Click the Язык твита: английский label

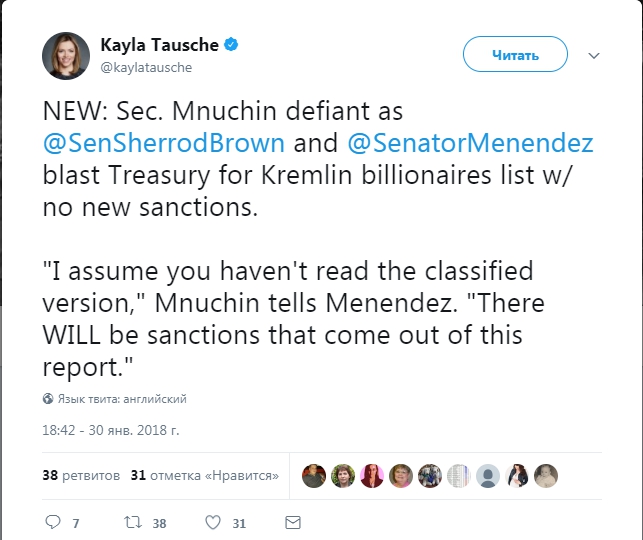[x=122, y=399]
